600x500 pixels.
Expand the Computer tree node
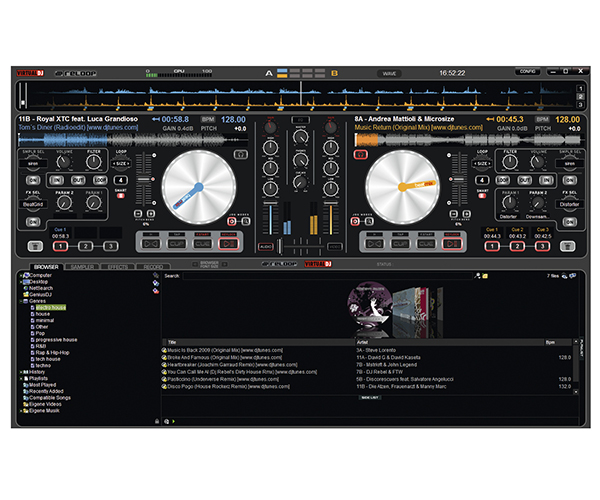pyautogui.click(x=21, y=275)
